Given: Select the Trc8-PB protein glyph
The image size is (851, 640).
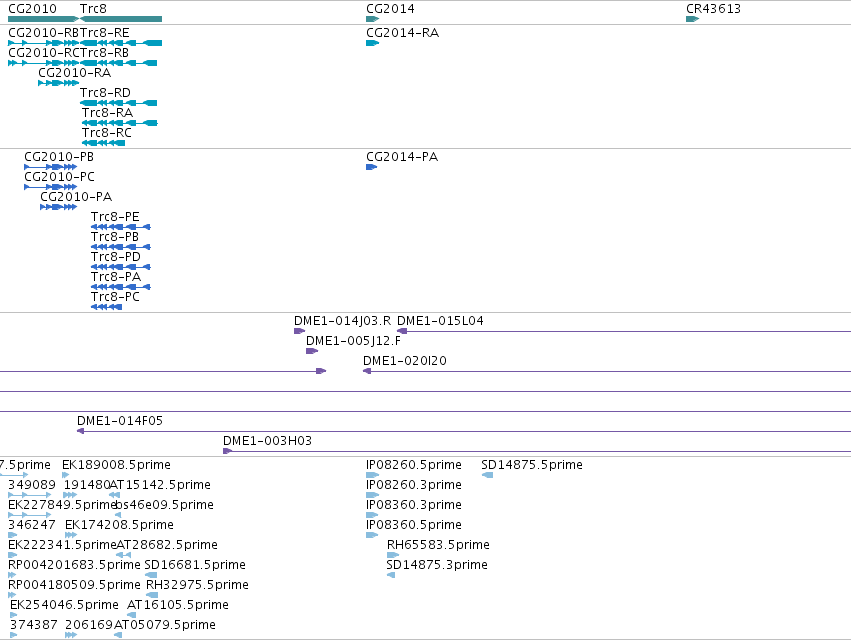Looking at the screenshot, I should pos(120,247).
